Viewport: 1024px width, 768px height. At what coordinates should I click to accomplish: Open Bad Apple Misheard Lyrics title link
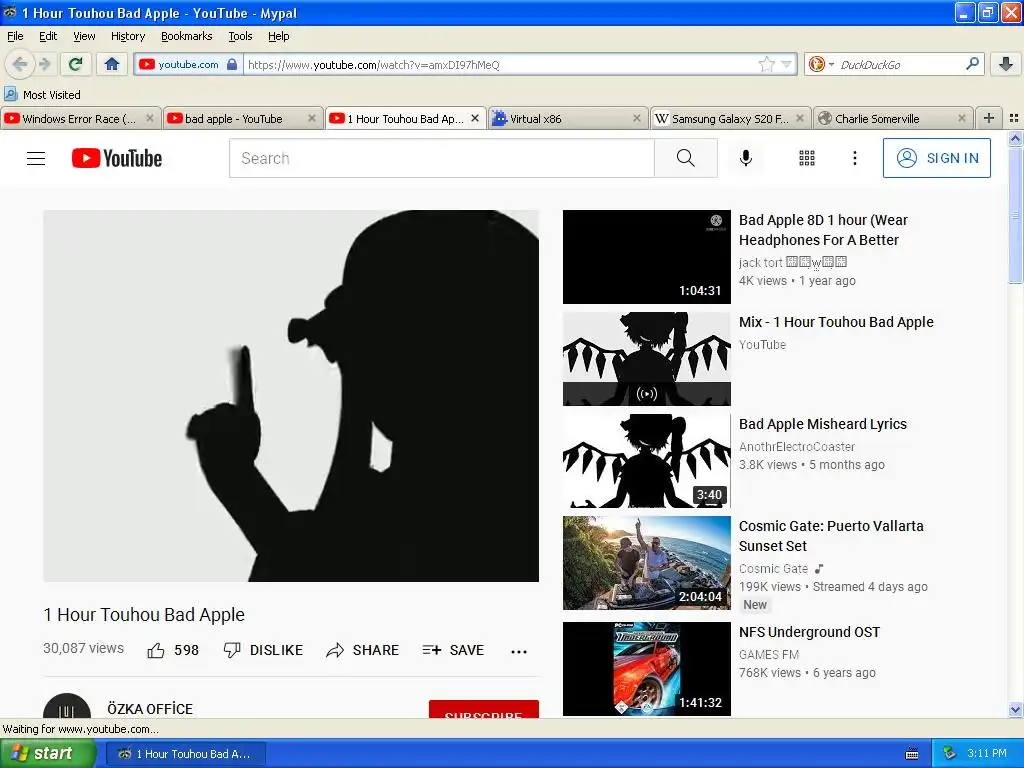[823, 424]
